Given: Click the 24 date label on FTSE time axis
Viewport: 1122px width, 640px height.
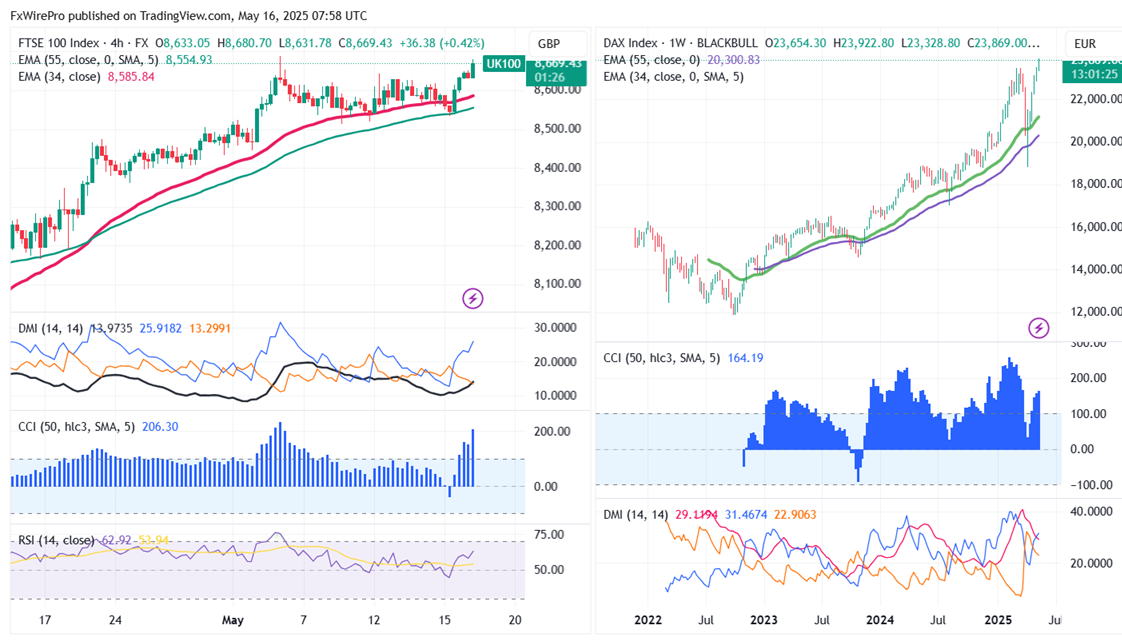Looking at the screenshot, I should [x=114, y=620].
